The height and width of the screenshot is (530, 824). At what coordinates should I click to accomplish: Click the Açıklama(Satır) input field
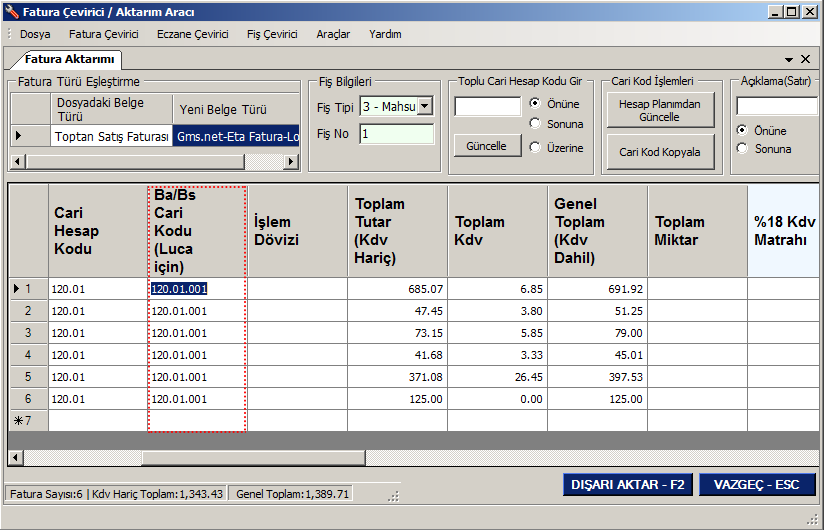(777, 106)
